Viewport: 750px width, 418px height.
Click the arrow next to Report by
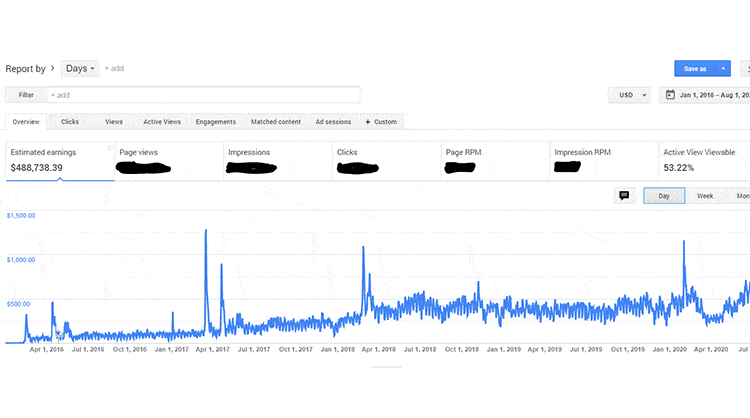[52, 68]
